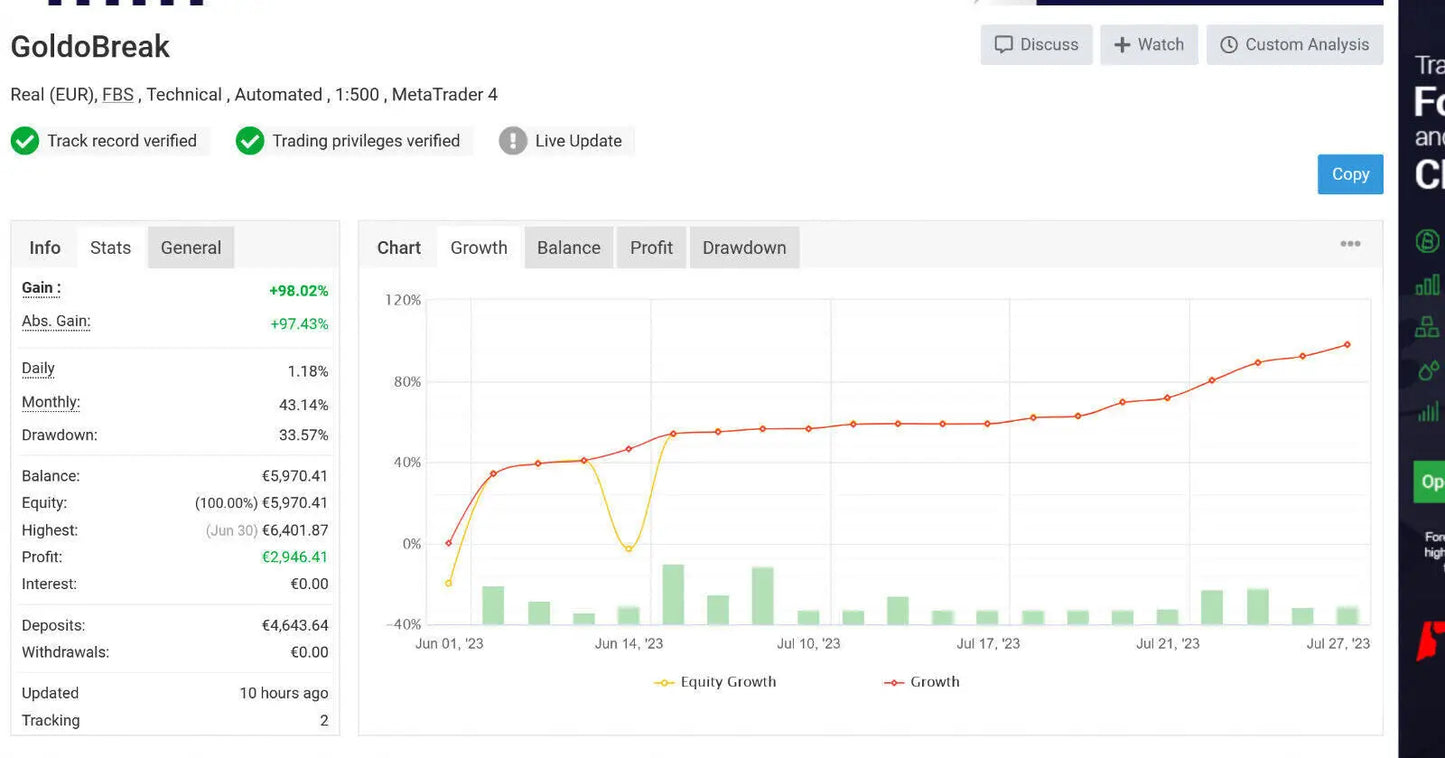Toggle the Equity Growth legend series
Image resolution: width=1445 pixels, height=758 pixels.
(x=715, y=682)
